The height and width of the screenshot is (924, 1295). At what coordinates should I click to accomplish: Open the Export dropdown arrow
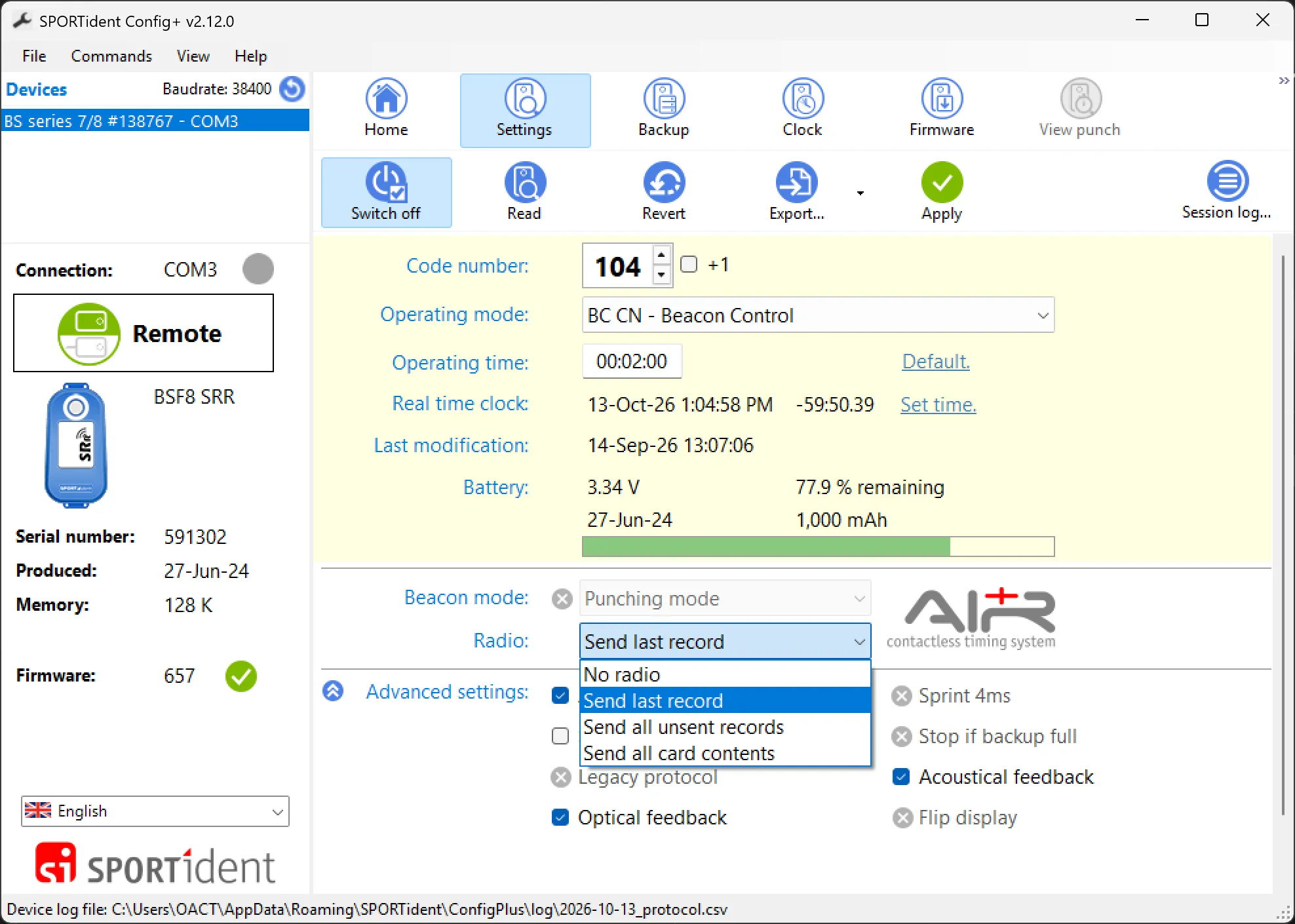pyautogui.click(x=860, y=193)
